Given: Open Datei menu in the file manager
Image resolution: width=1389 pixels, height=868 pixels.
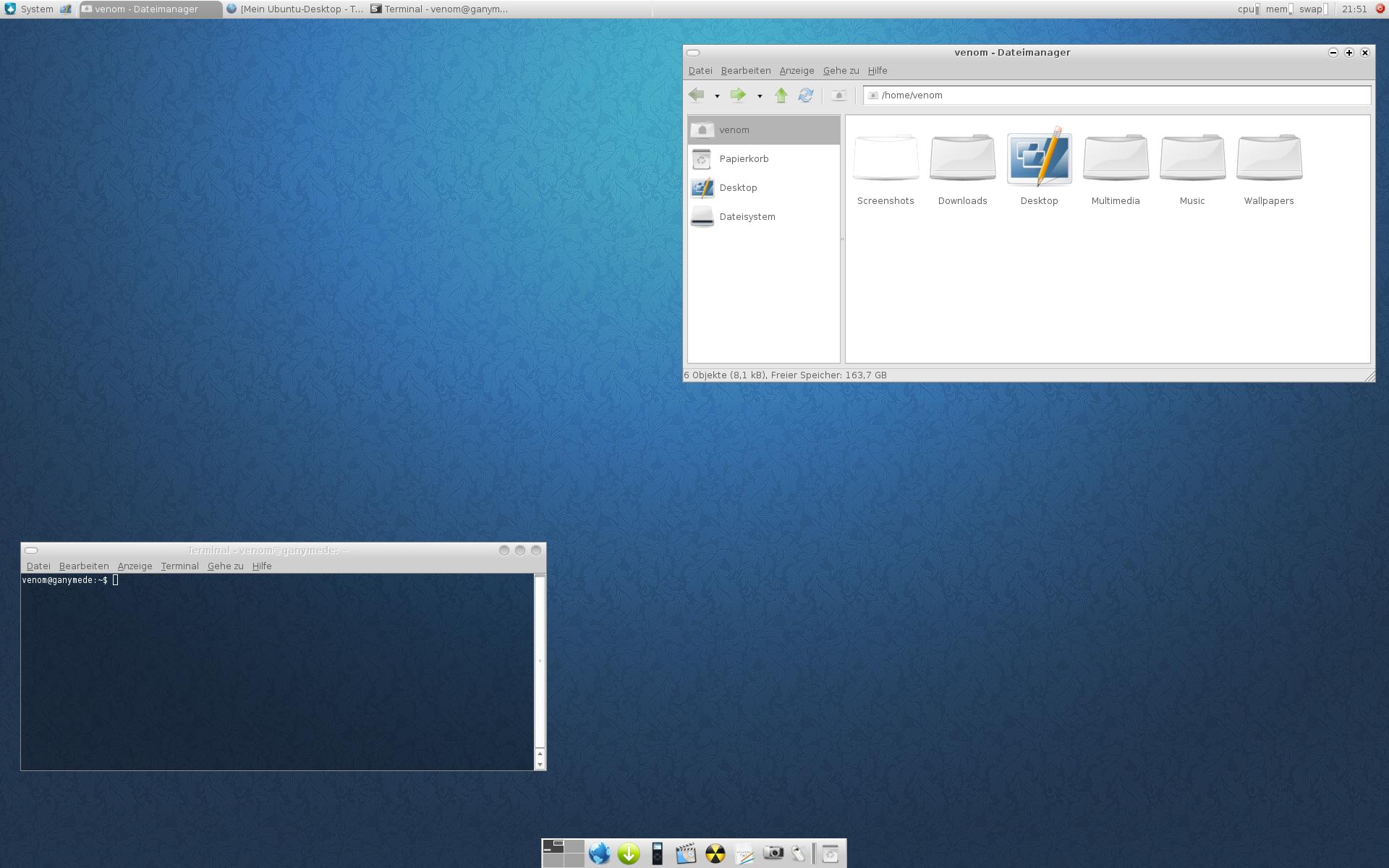Looking at the screenshot, I should tap(700, 70).
